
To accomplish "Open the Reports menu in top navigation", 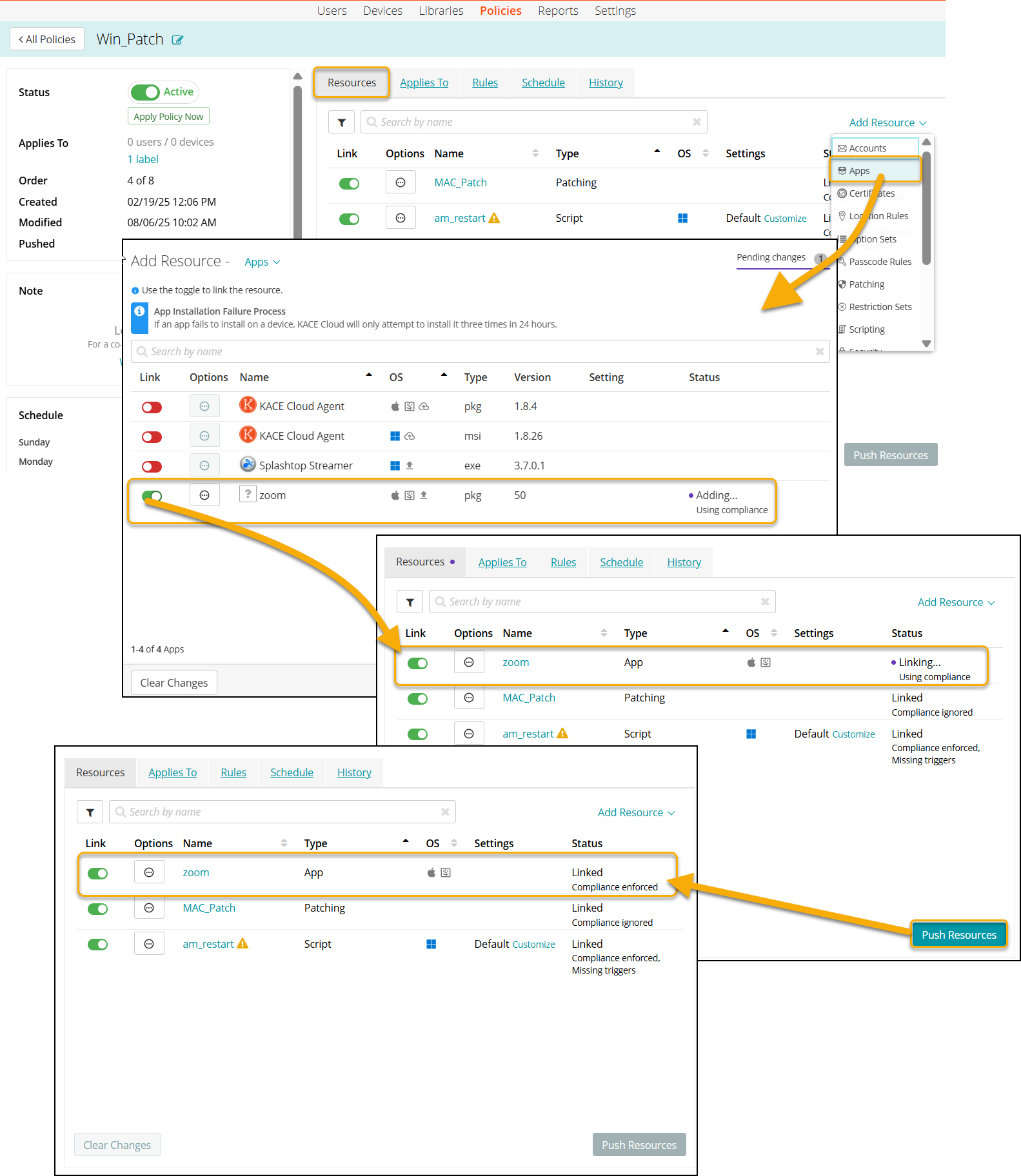I will point(557,11).
